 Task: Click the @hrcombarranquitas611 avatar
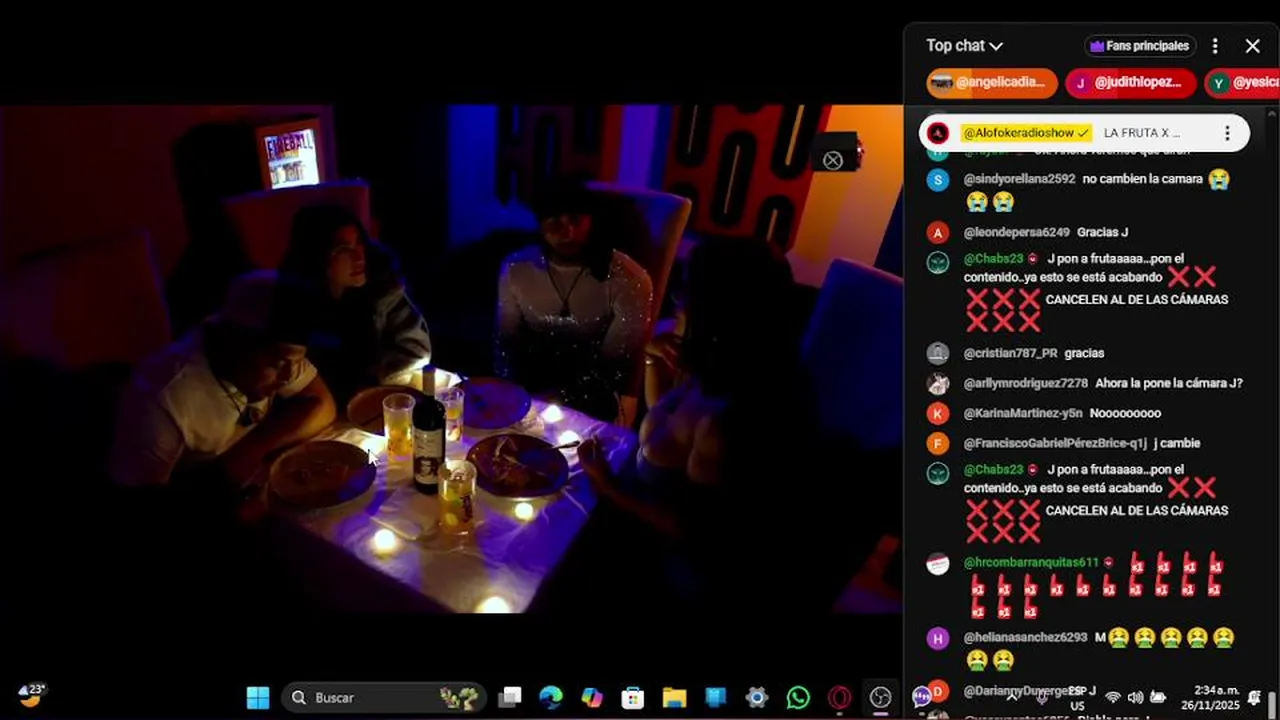937,564
